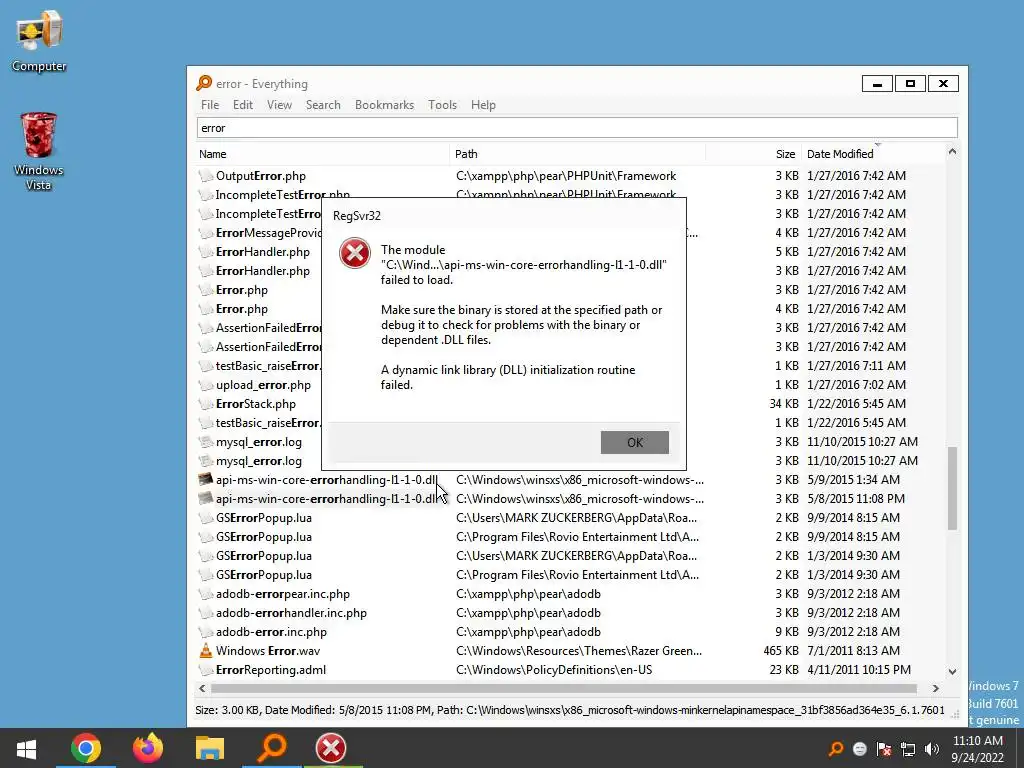
Task: Click date 7/1/2011 8:13 AM
Action: [853, 650]
